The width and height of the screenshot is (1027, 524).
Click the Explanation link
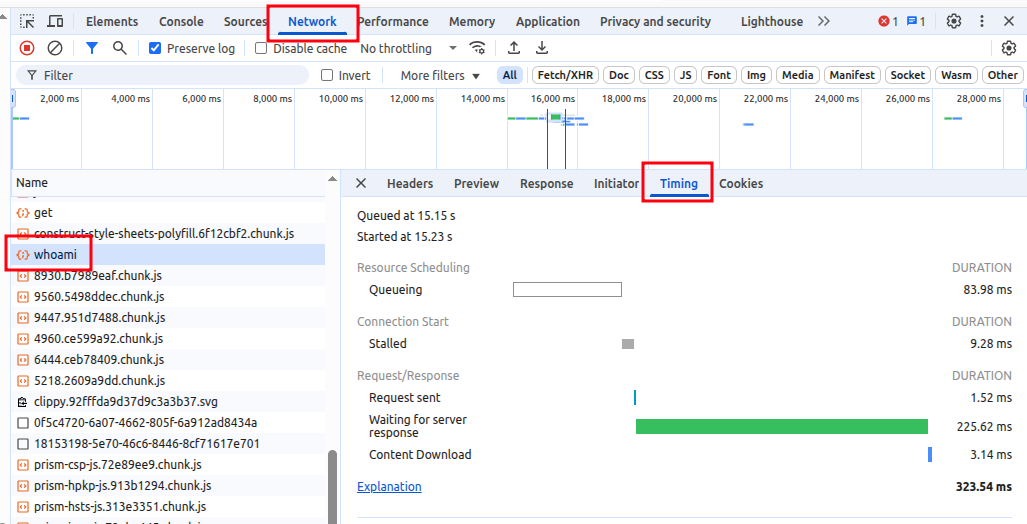pos(389,487)
